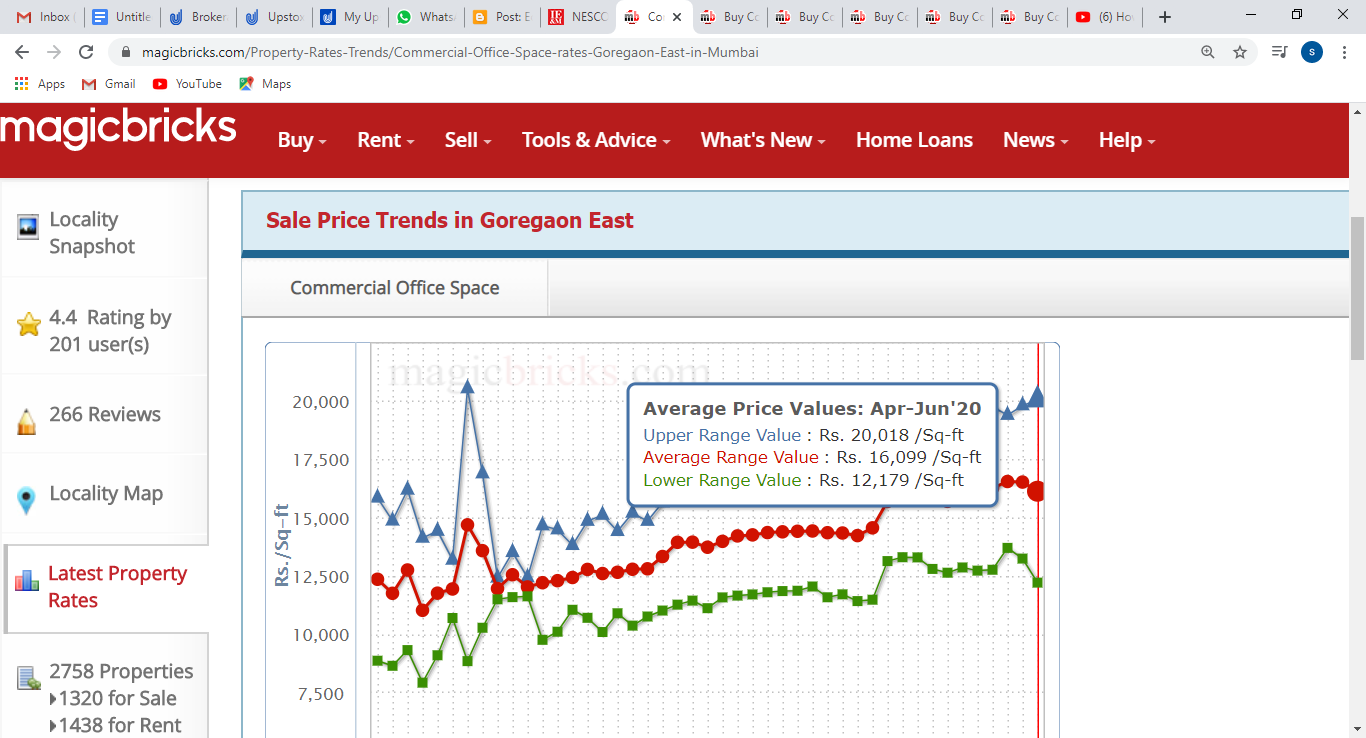Image resolution: width=1366 pixels, height=738 pixels.
Task: Switch to the Blogger Post tab
Action: pos(501,17)
